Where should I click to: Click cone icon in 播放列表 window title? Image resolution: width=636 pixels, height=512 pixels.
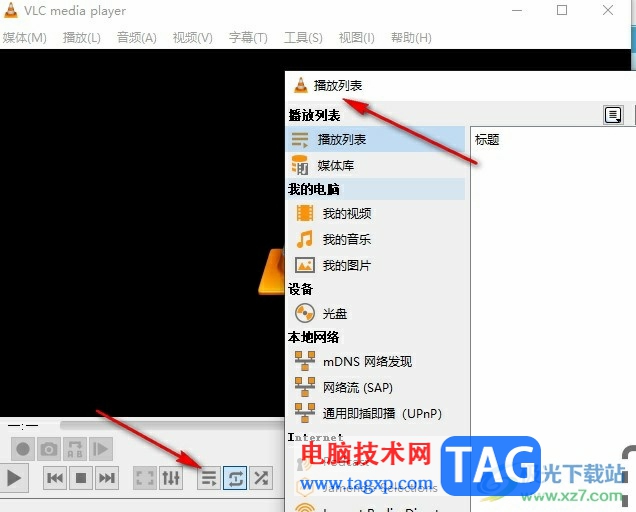click(x=301, y=85)
